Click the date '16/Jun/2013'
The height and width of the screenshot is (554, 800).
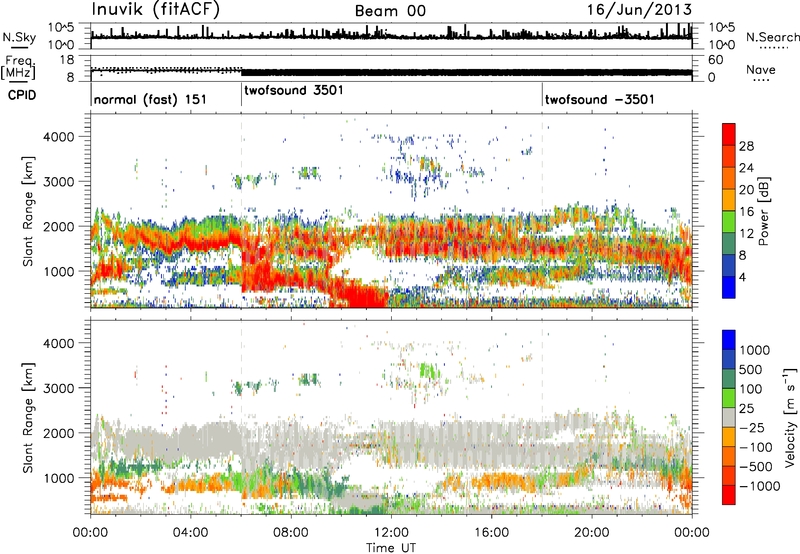[639, 10]
